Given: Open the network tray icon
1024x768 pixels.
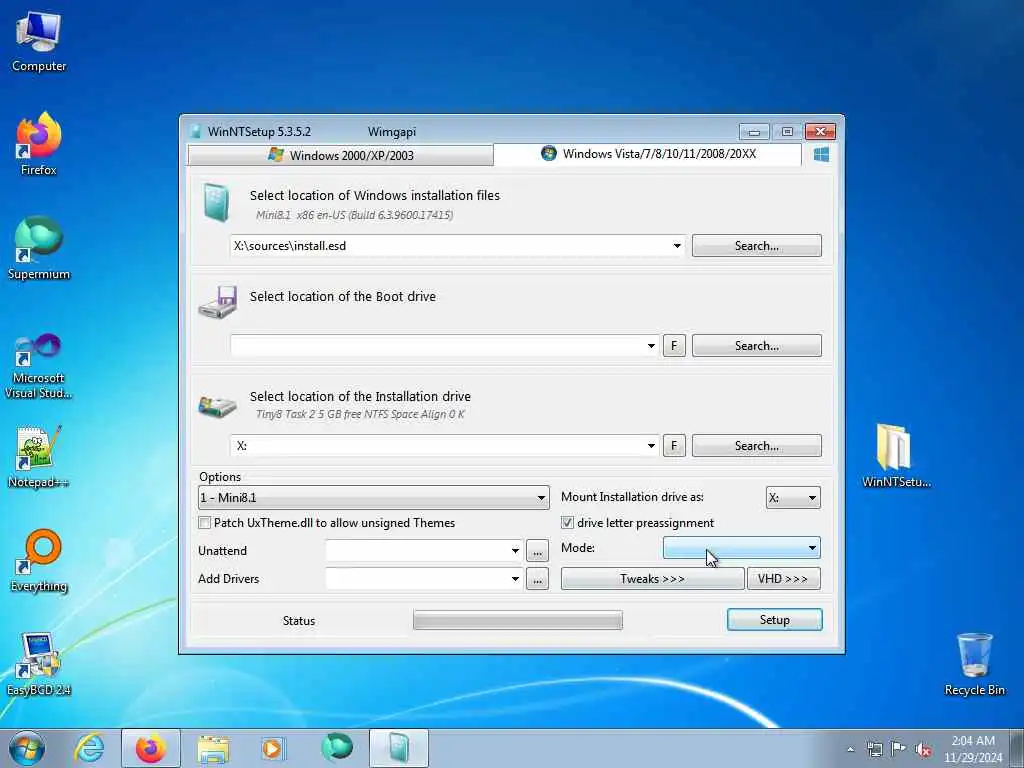Looking at the screenshot, I should click(874, 750).
